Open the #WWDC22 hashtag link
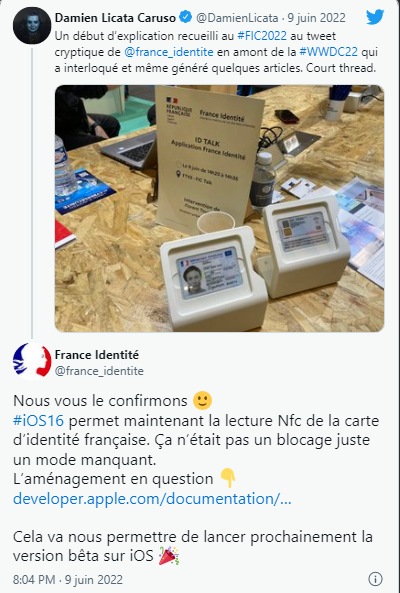Screen dimensions: 400x593 [x=328, y=52]
